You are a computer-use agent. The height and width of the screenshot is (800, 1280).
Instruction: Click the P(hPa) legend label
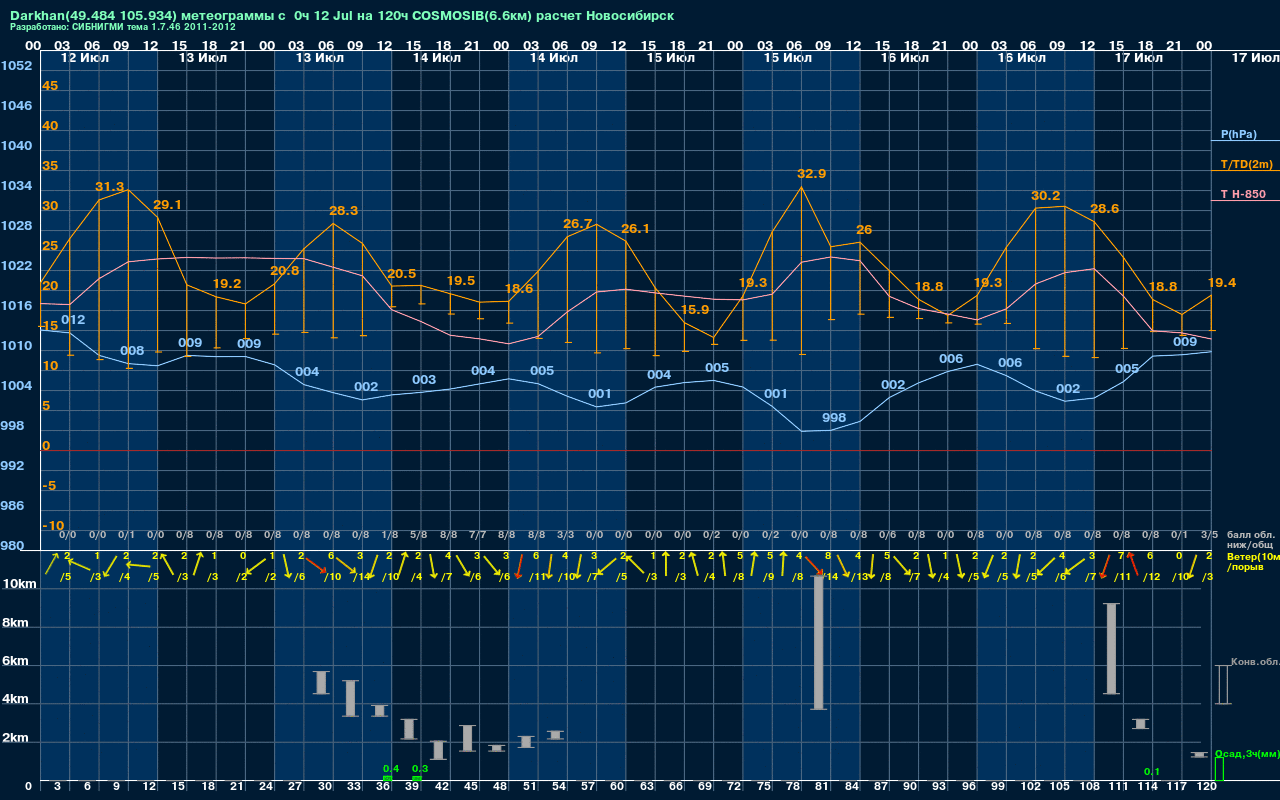point(1238,134)
